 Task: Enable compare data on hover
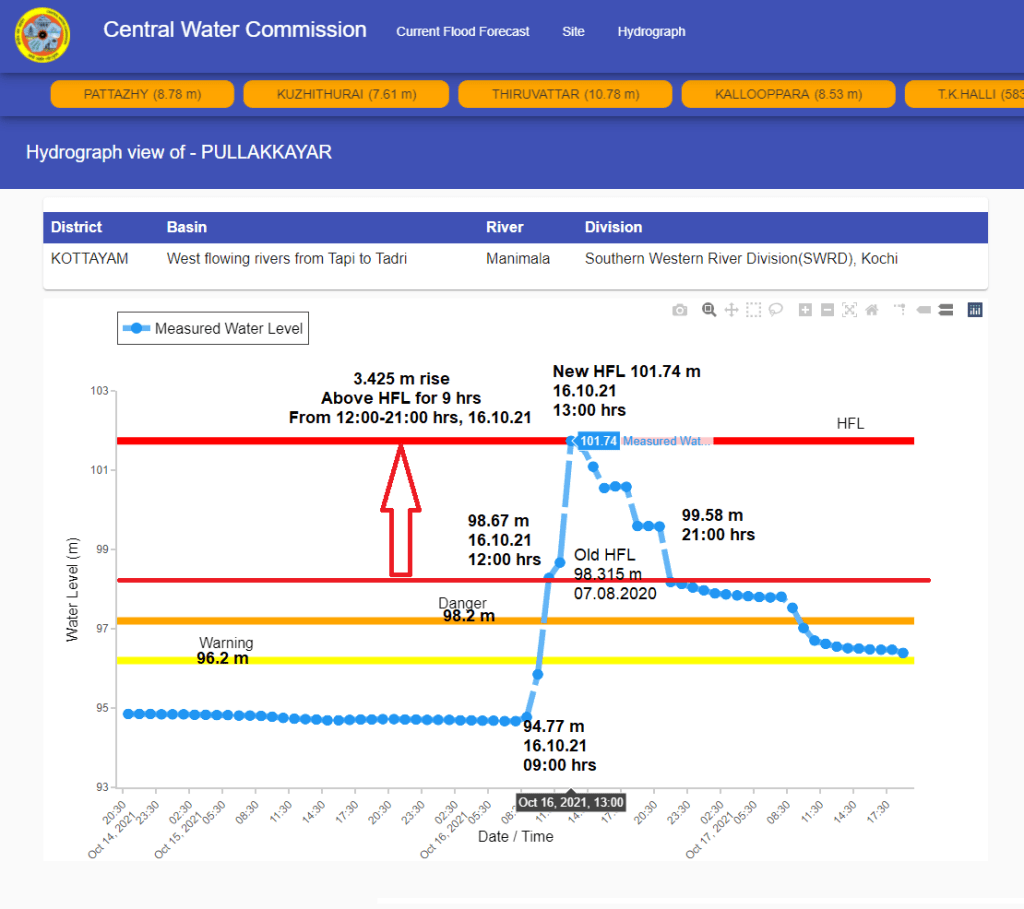pos(945,310)
